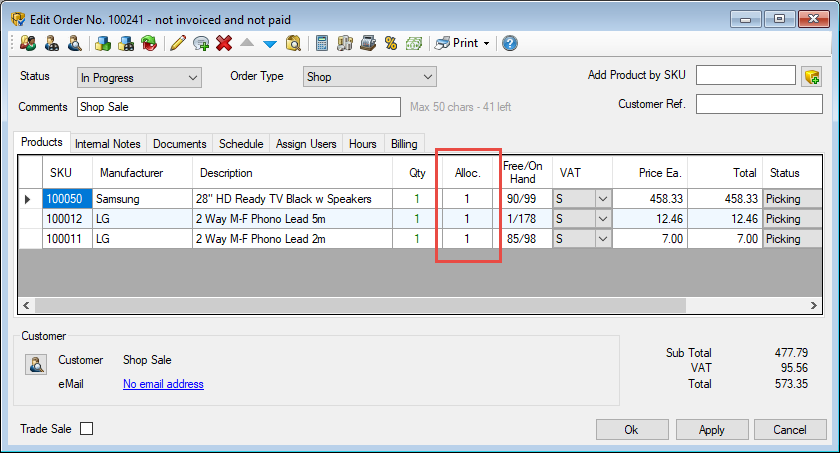Click the red X delete icon in toolbar
This screenshot has width=840, height=453.
pos(223,43)
